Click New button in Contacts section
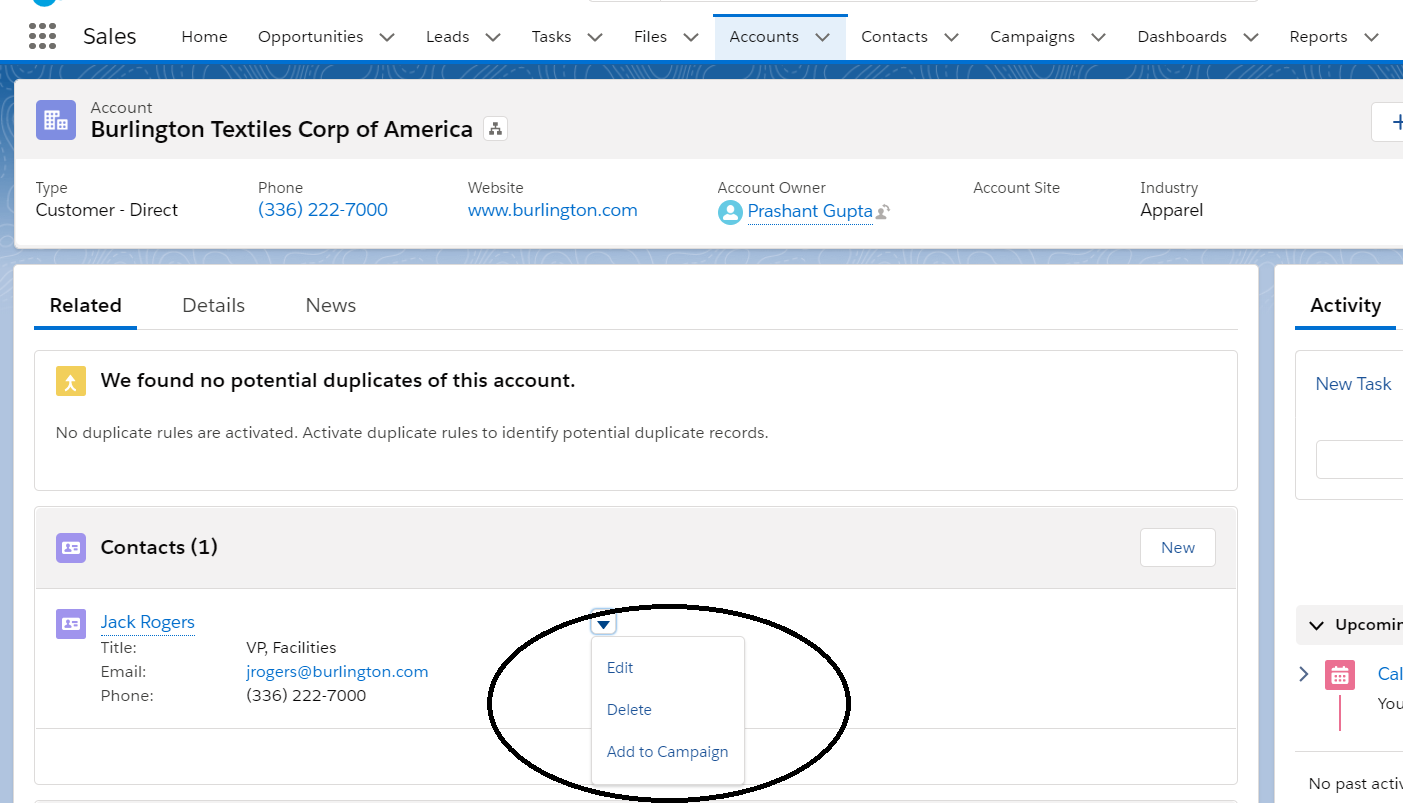 pyautogui.click(x=1177, y=548)
